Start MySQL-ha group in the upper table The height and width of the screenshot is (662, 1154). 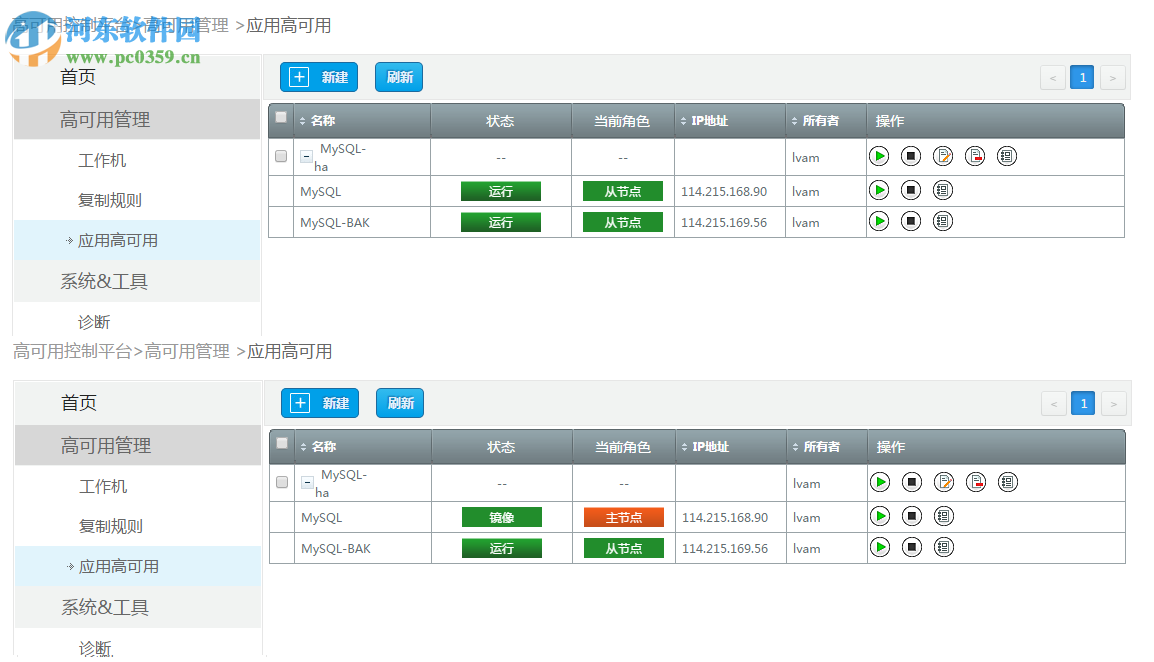pos(879,156)
